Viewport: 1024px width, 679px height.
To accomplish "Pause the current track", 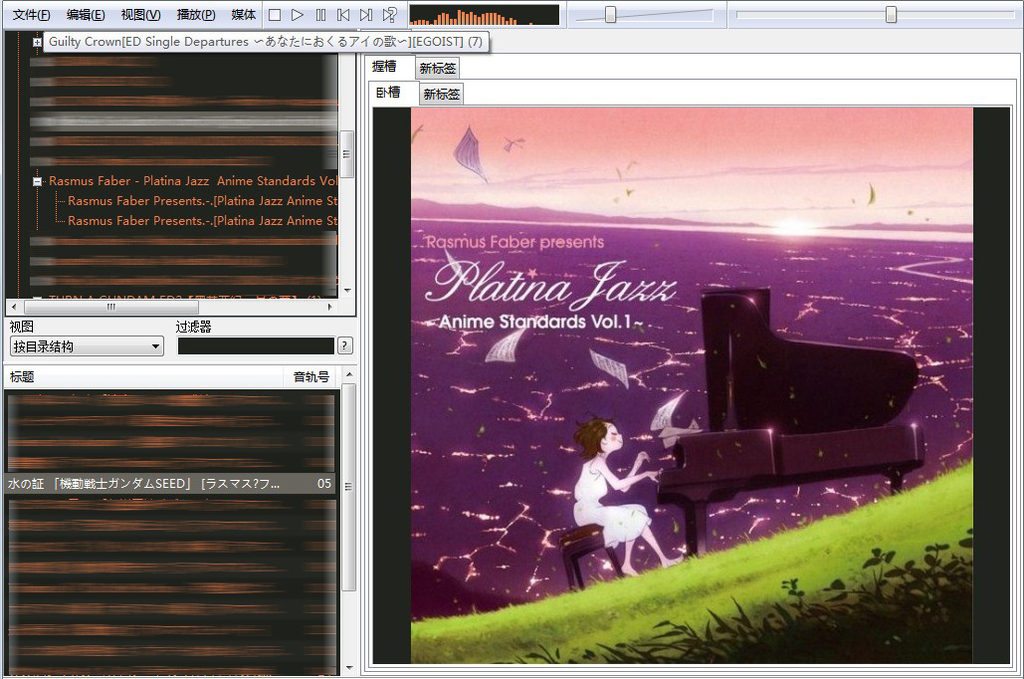I will (x=321, y=15).
